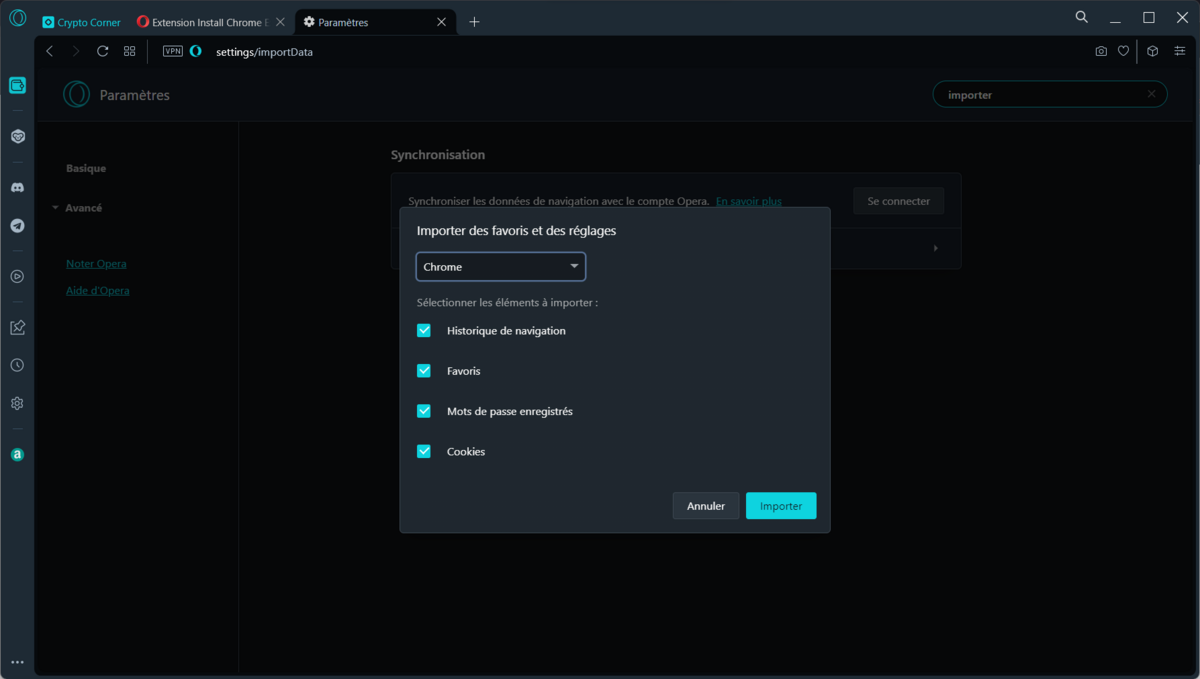Expand the row arrow under Synchronisation
Image resolution: width=1200 pixels, height=679 pixels.
pyautogui.click(x=935, y=248)
